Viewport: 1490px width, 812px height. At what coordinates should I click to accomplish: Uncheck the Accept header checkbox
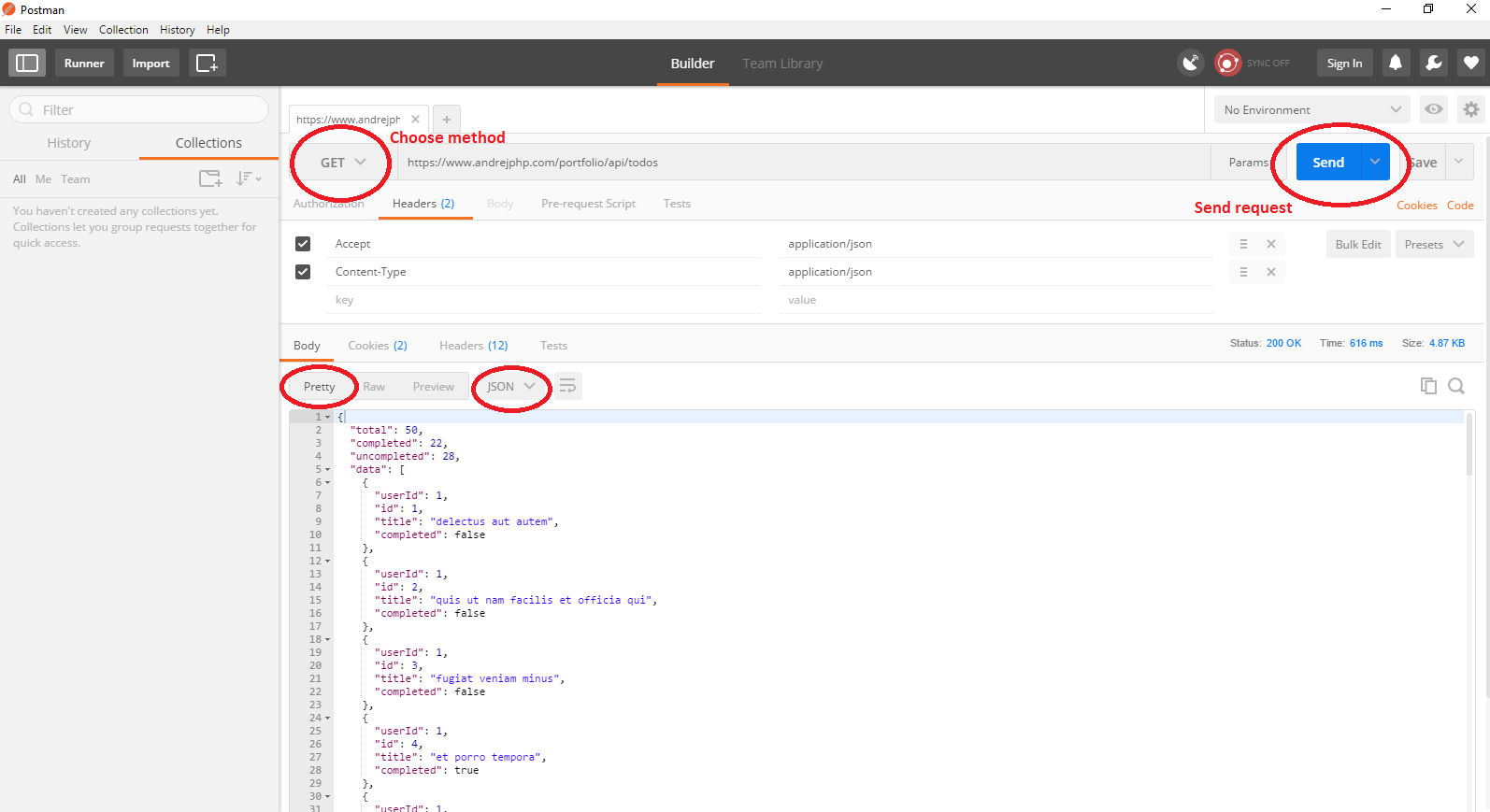303,244
